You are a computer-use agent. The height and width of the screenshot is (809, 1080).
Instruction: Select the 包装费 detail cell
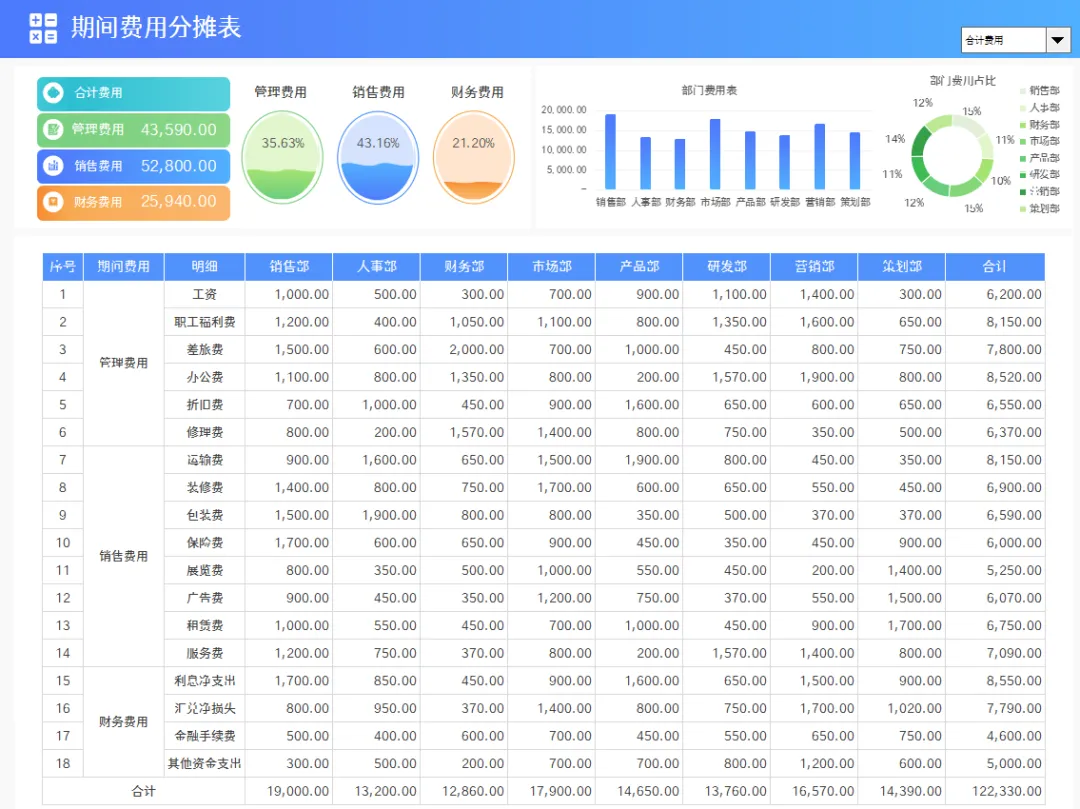point(205,515)
